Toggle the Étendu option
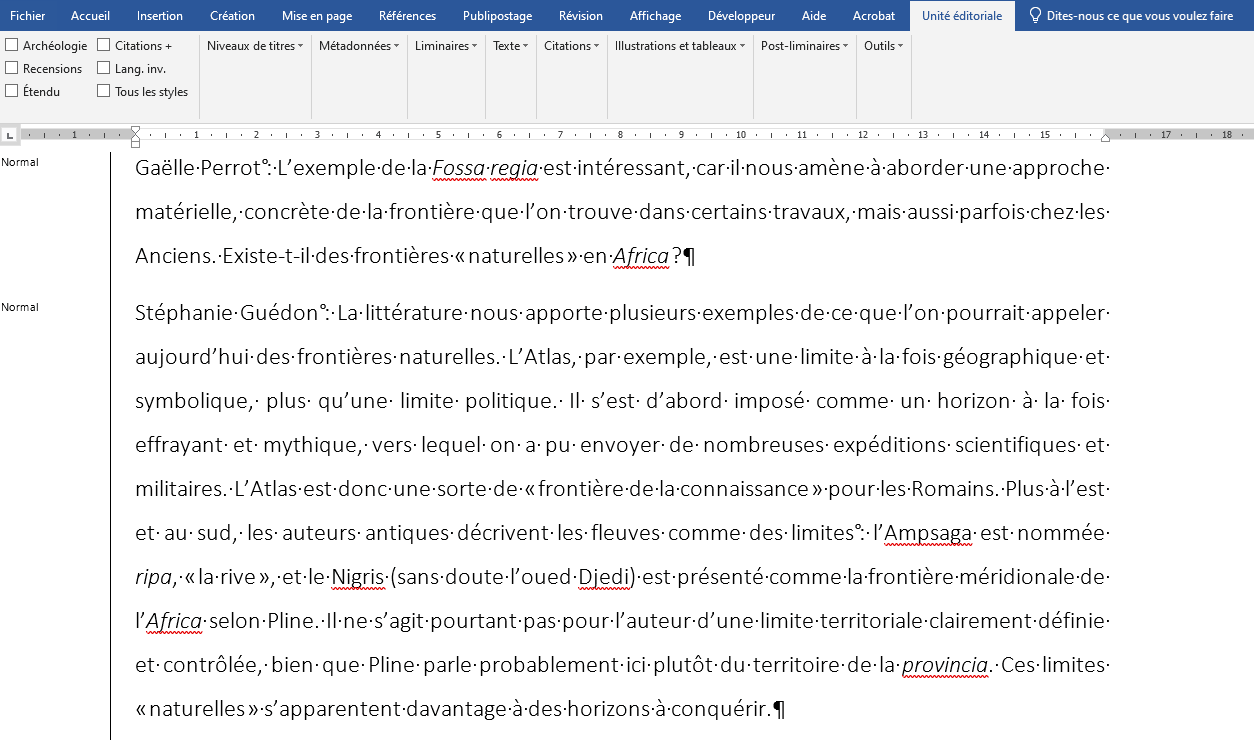Image resolution: width=1254 pixels, height=740 pixels. 12,91
